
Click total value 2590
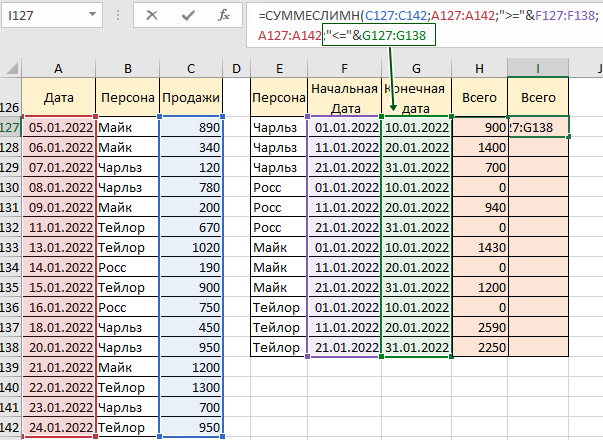tap(480, 328)
